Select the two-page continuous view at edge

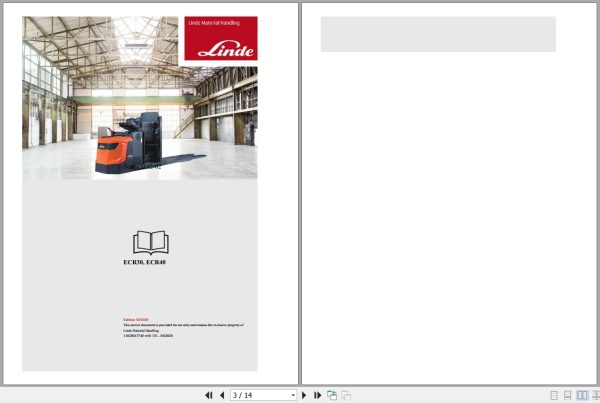coord(596,395)
